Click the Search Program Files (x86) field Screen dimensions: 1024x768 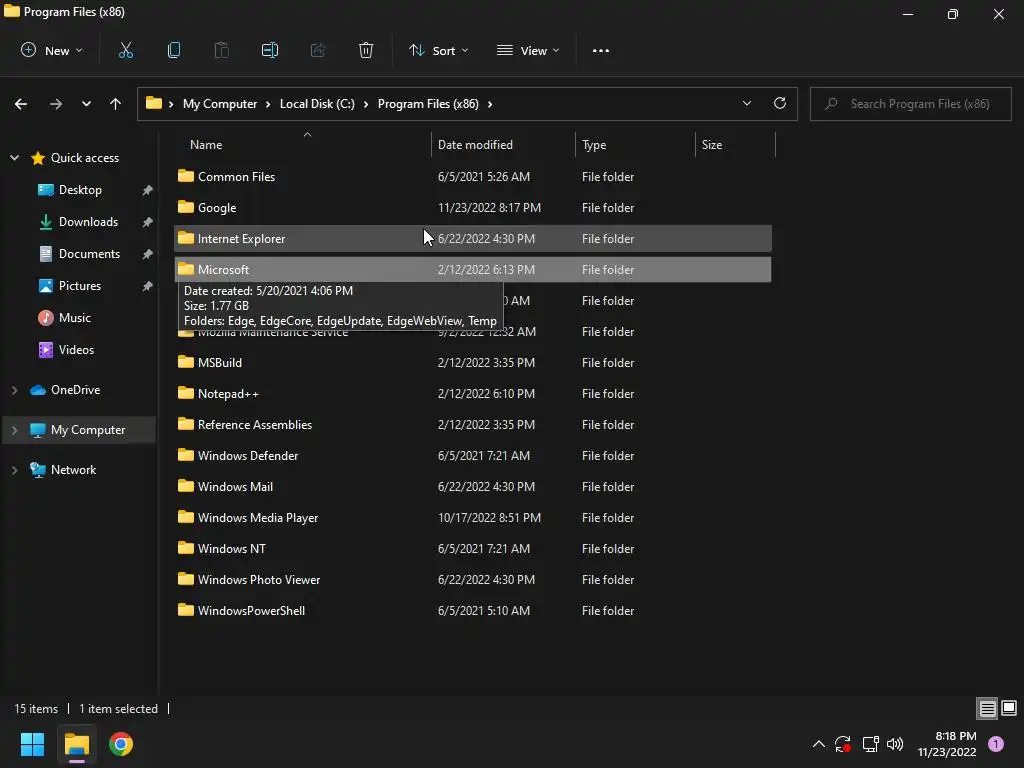tap(910, 104)
